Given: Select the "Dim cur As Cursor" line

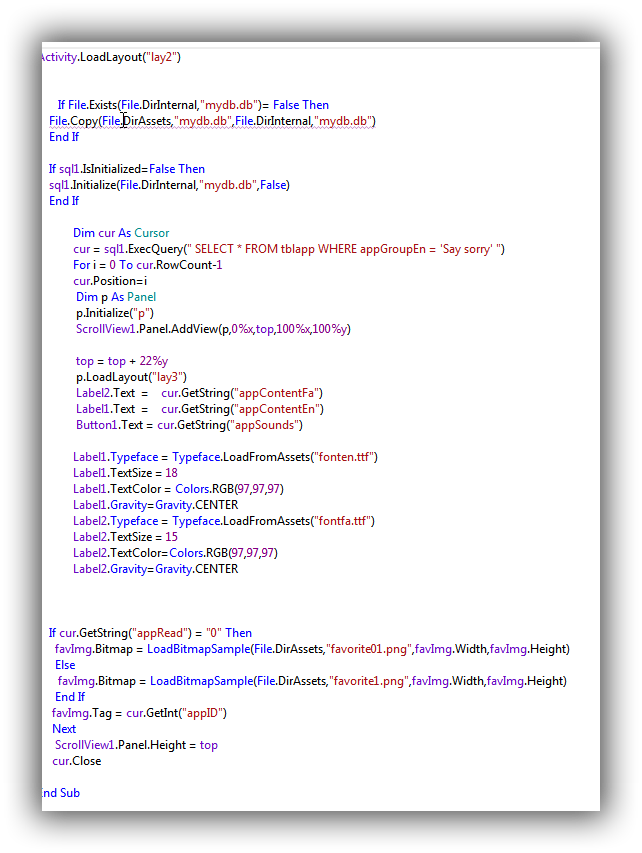Looking at the screenshot, I should point(121,233).
